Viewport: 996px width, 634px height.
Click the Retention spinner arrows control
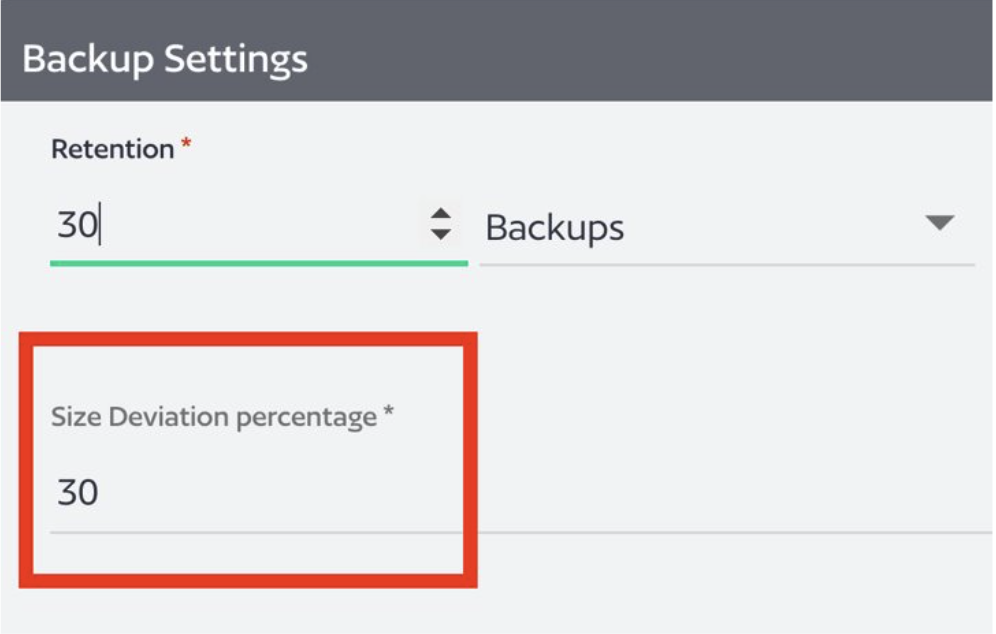(x=440, y=224)
